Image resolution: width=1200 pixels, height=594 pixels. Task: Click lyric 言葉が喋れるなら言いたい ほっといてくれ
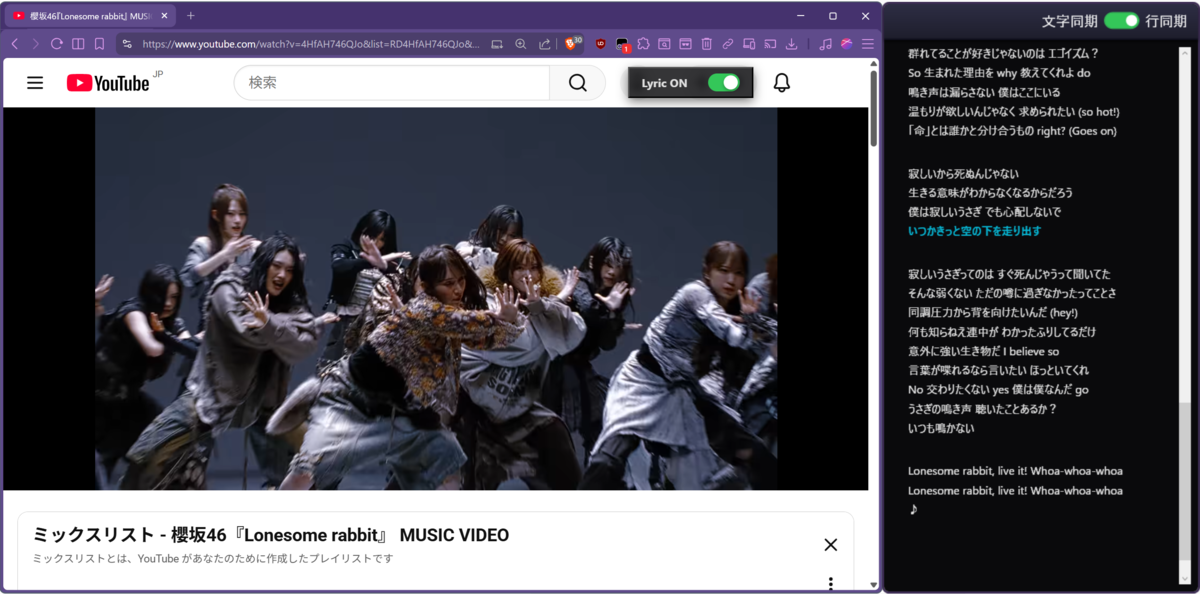pos(998,370)
